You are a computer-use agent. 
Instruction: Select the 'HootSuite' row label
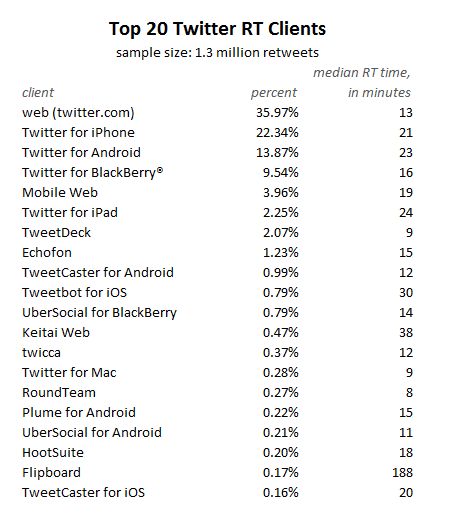click(x=53, y=453)
